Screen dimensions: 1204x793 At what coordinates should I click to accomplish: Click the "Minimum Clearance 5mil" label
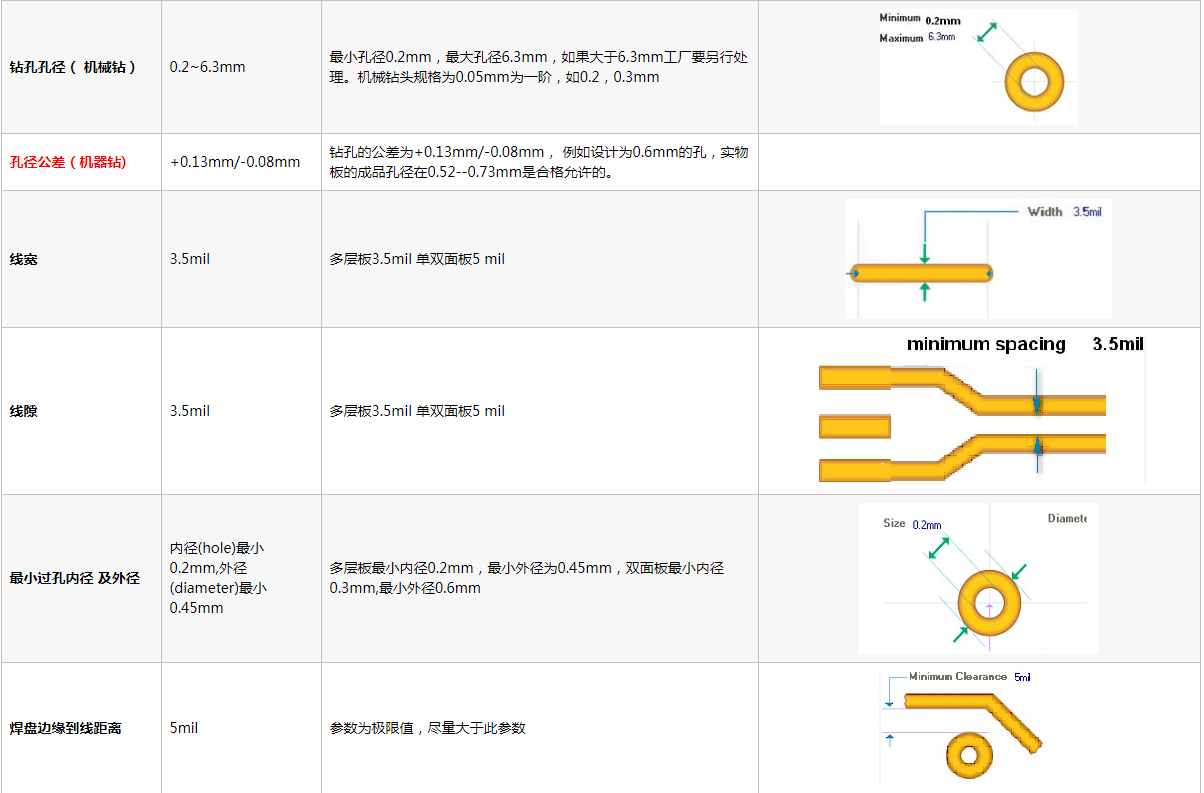969,677
